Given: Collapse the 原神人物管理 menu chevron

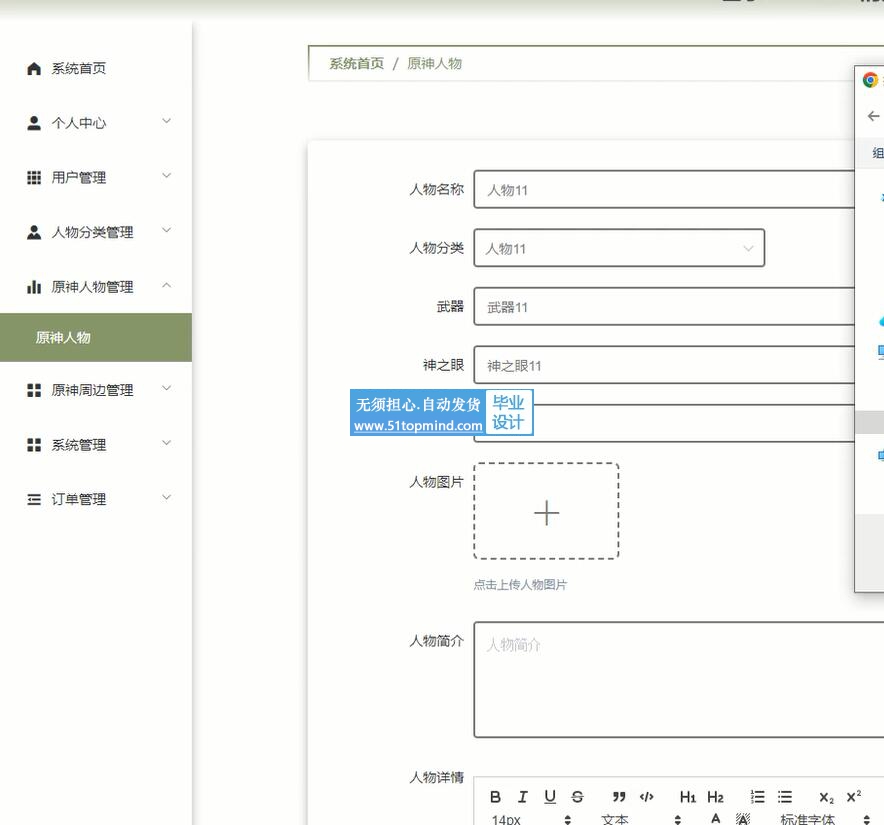Looking at the screenshot, I should click(166, 285).
